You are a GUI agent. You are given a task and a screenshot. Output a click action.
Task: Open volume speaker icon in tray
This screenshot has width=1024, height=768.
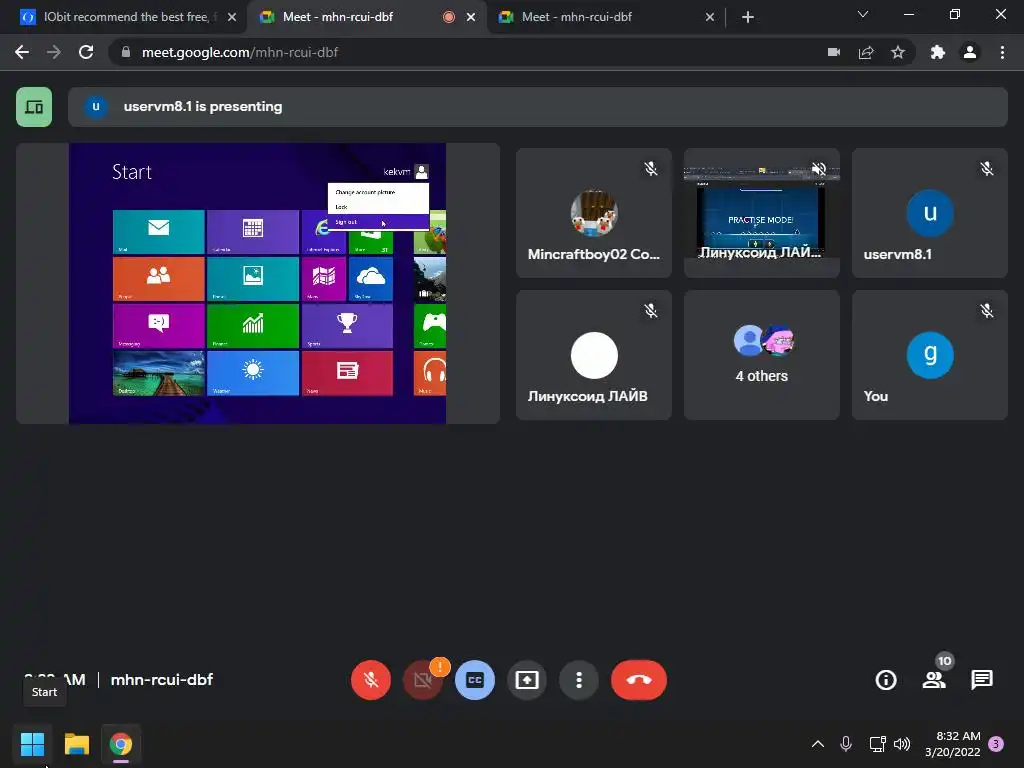(x=902, y=744)
